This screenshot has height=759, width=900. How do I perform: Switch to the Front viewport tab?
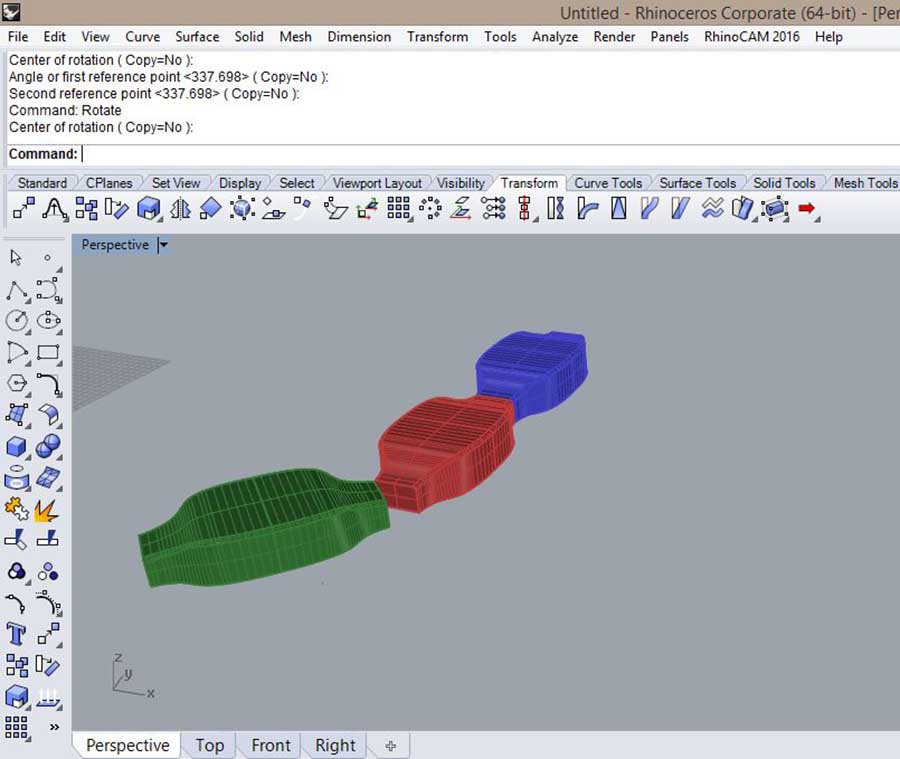click(x=271, y=745)
